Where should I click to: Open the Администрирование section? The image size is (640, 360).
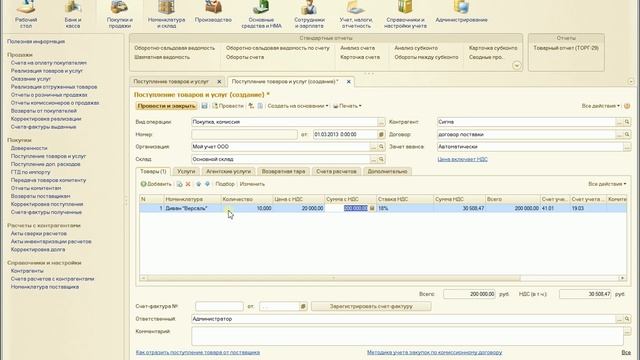pos(461,12)
